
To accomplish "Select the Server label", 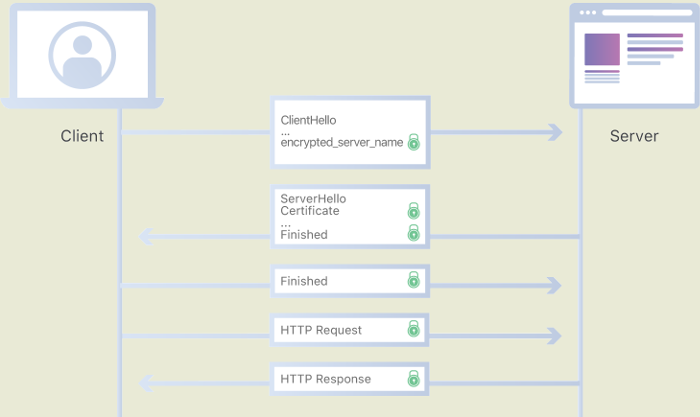I will click(x=634, y=136).
